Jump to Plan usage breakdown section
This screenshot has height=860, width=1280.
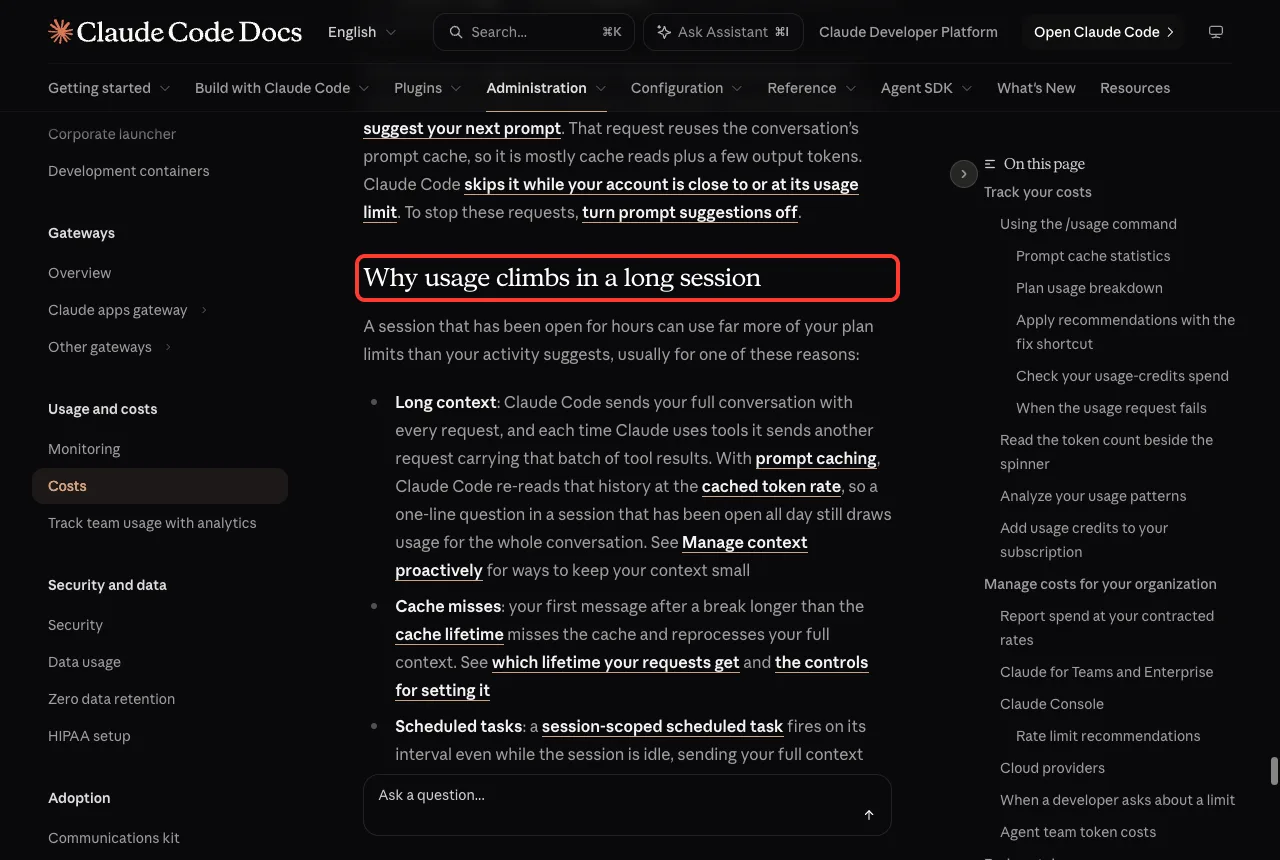point(1089,288)
